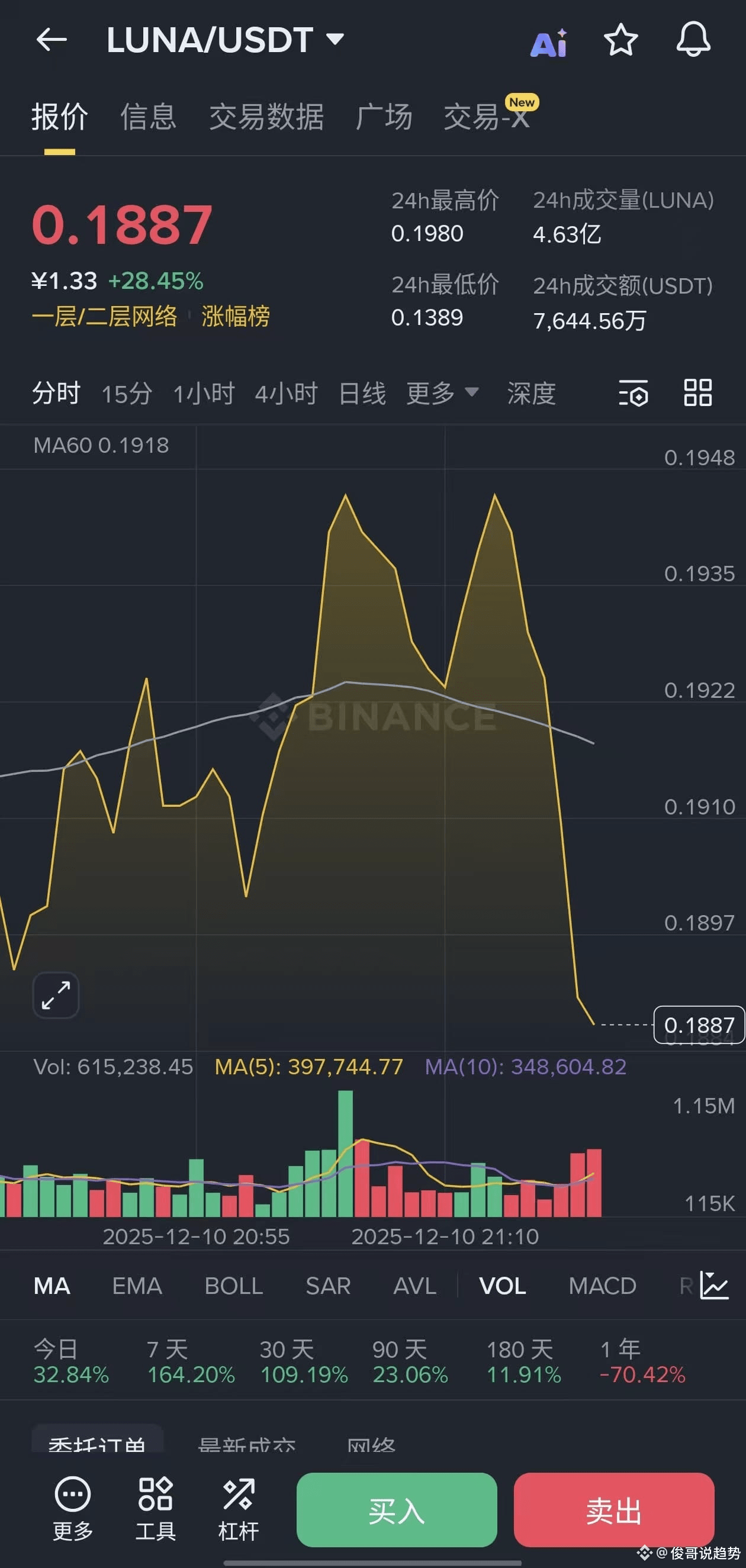
Task: Tap the 24h最高价 value 0.1980
Action: (427, 234)
